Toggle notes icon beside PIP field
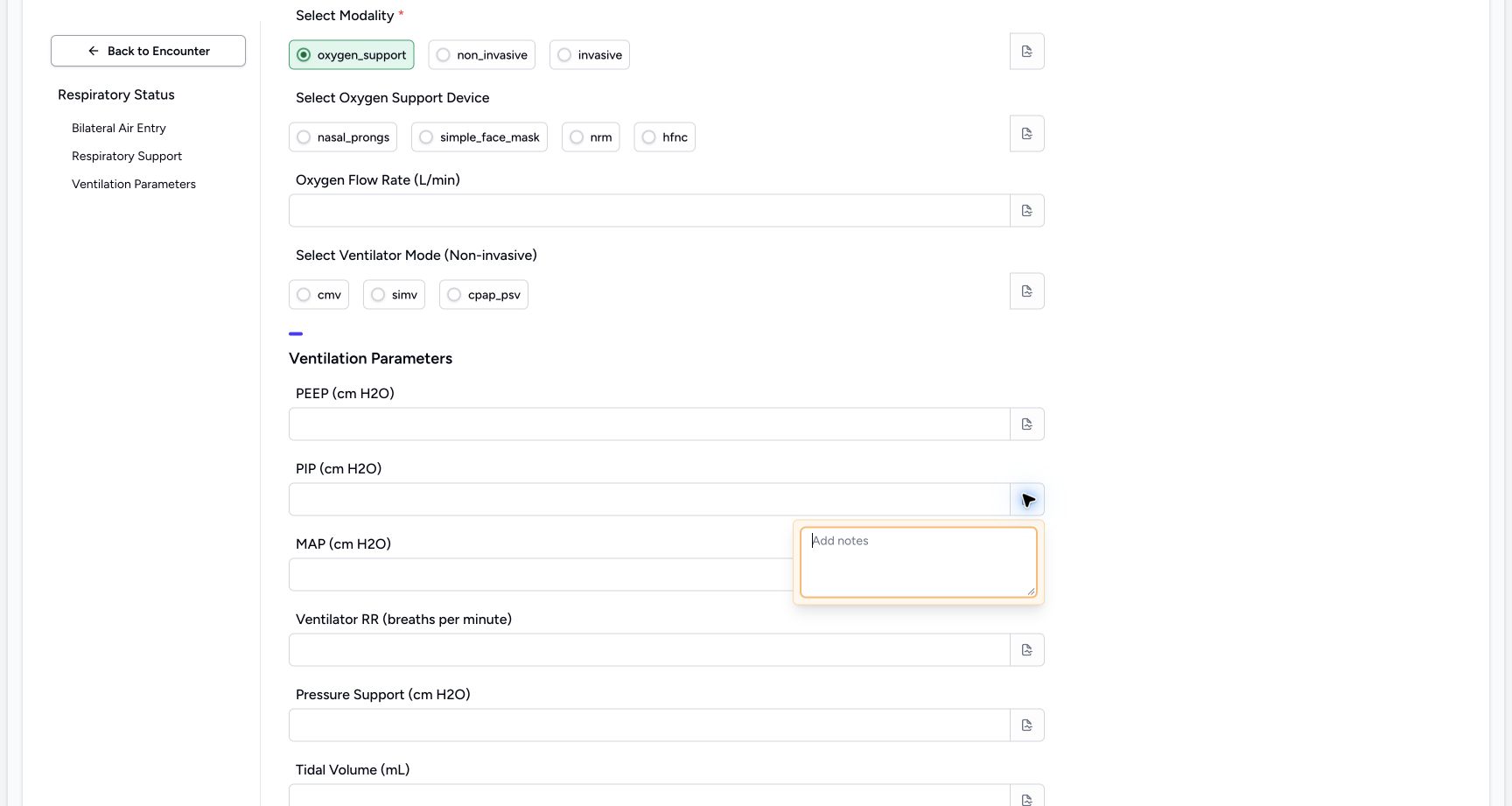The width and height of the screenshot is (1512, 806). (x=1026, y=500)
